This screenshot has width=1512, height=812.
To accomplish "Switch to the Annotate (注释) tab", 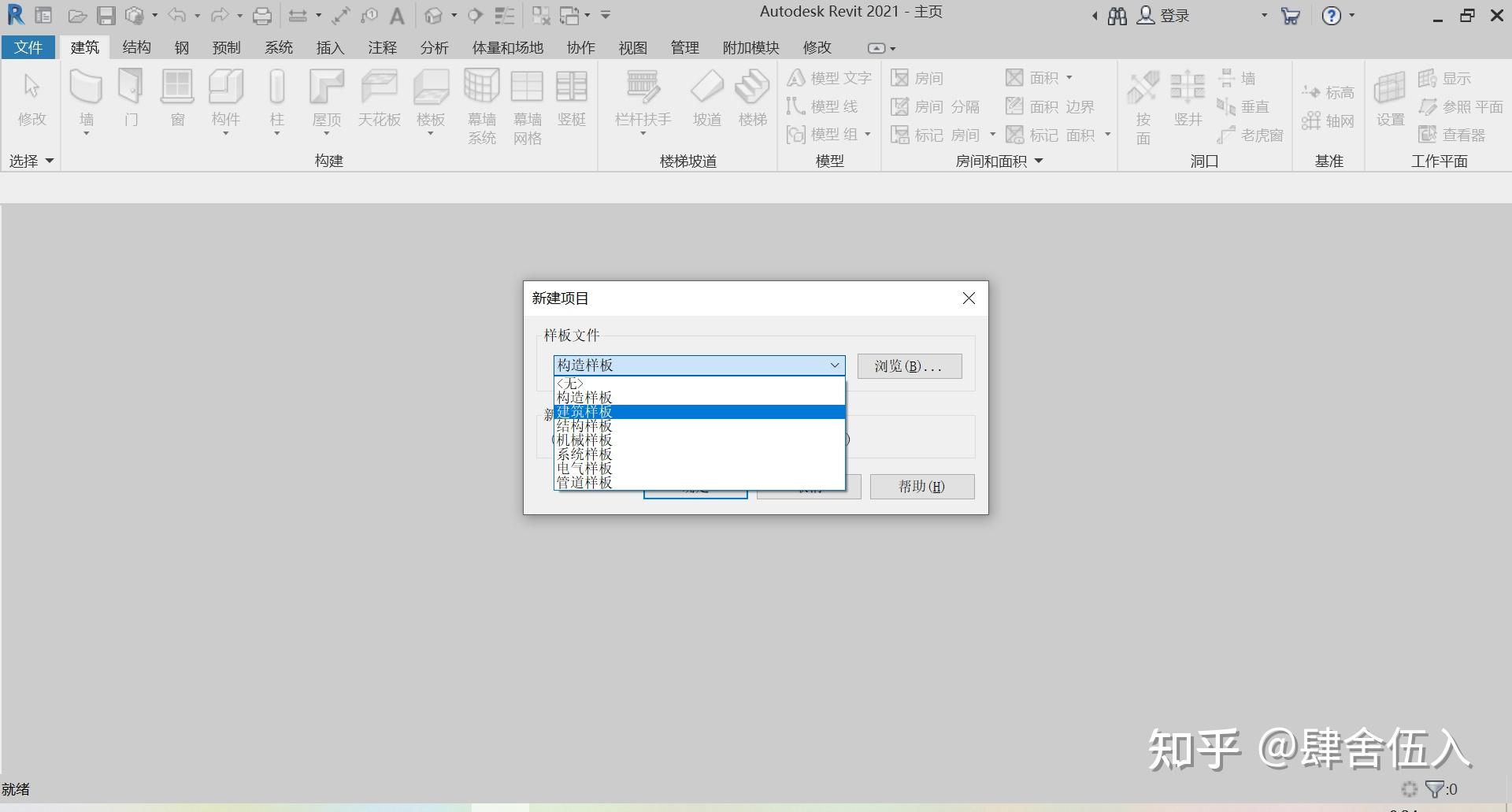I will pyautogui.click(x=382, y=47).
